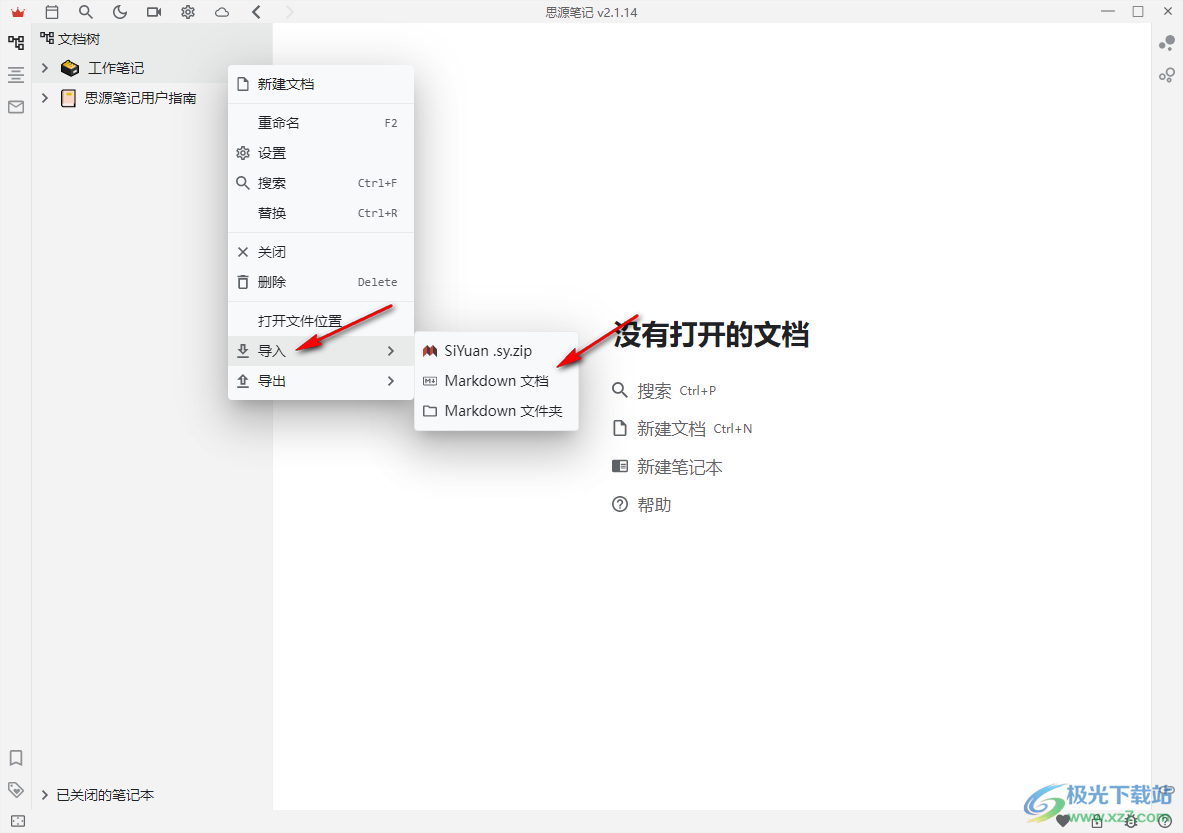Click the cloud sync icon

[x=222, y=12]
